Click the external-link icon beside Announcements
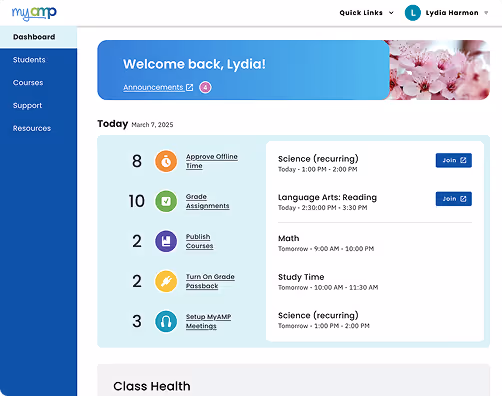This screenshot has width=502, height=396. coord(190,87)
